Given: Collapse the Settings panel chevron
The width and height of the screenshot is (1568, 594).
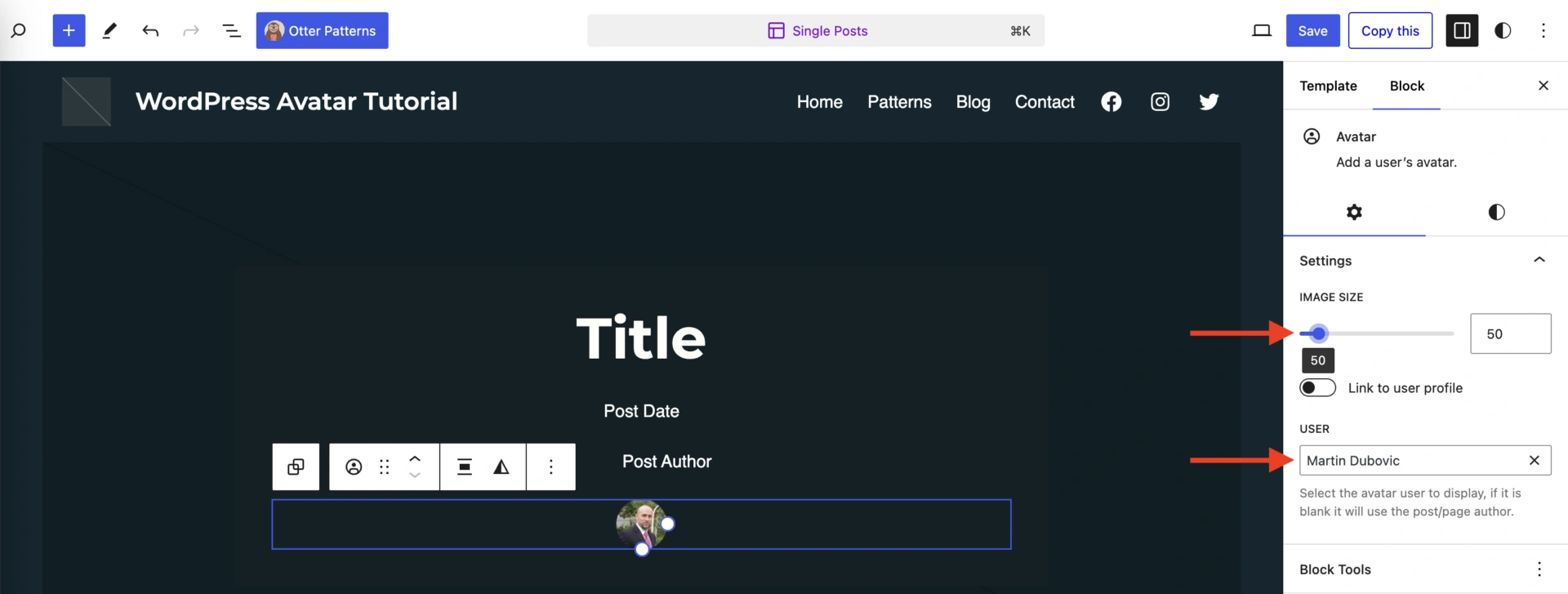Looking at the screenshot, I should [1539, 260].
